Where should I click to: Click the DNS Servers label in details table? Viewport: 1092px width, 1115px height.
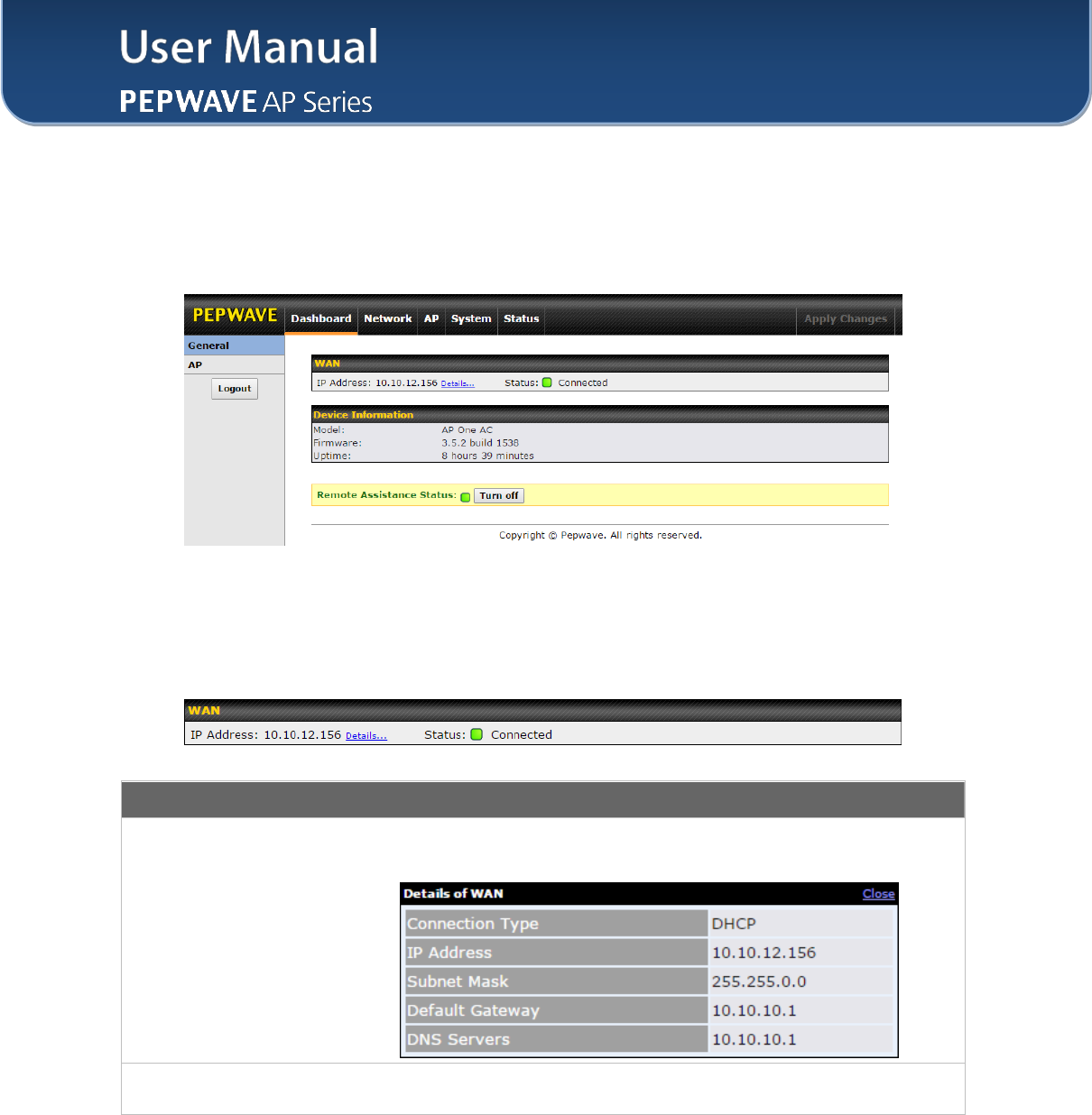coord(458,1039)
